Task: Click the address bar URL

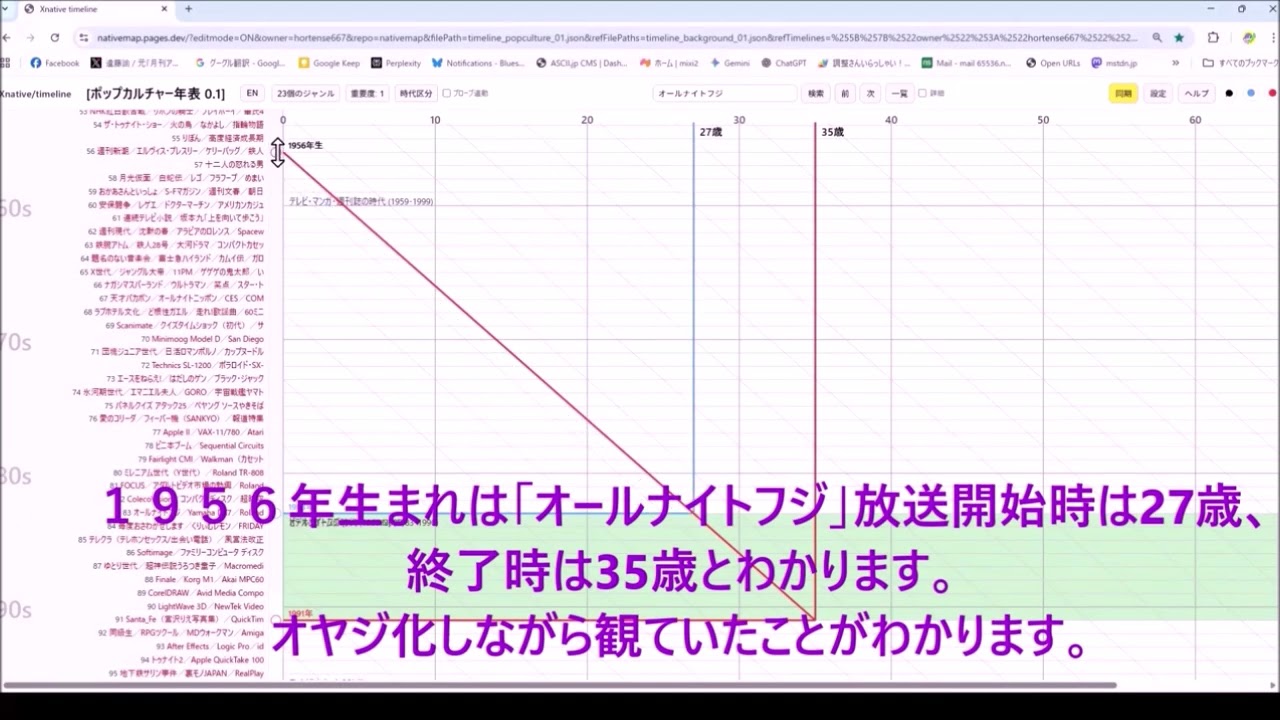Action: [617, 37]
